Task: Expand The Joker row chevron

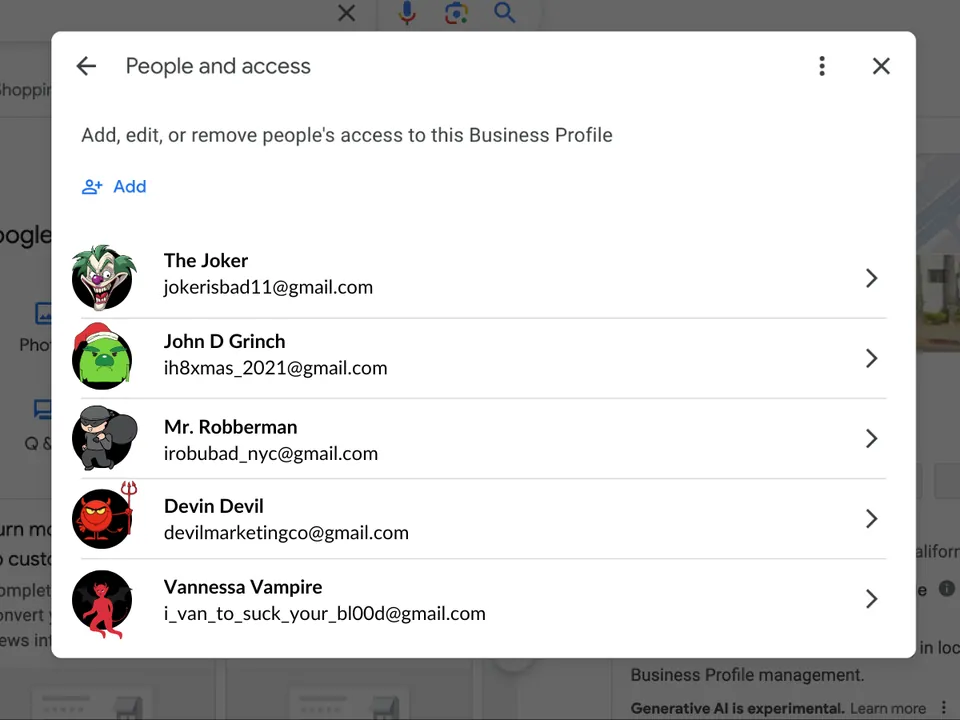Action: click(x=872, y=278)
